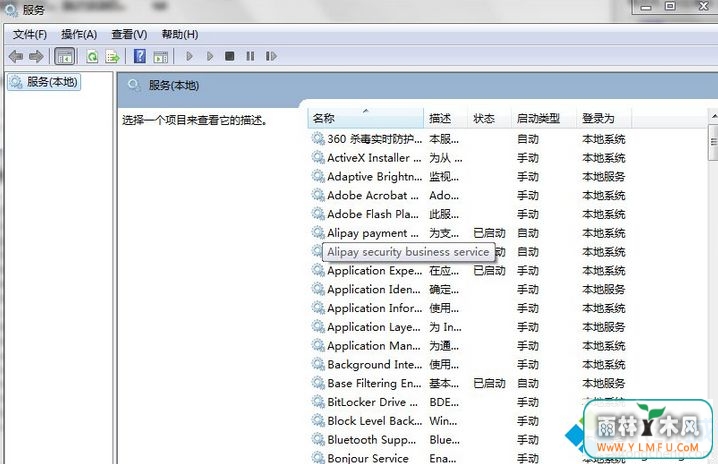The image size is (718, 464).
Task: Click the Pause service icon
Action: [250, 56]
